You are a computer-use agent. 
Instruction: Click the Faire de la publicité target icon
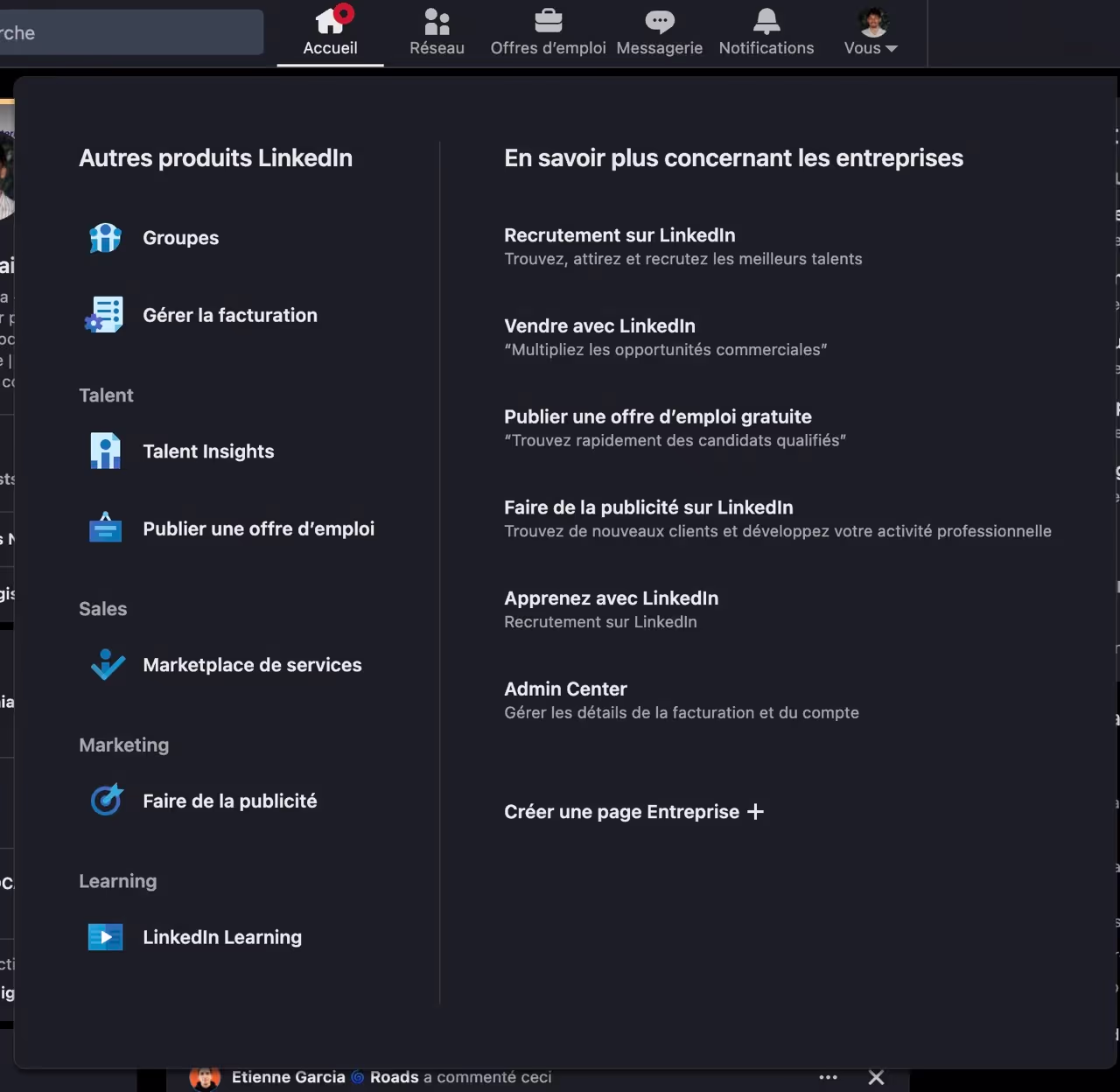(107, 800)
